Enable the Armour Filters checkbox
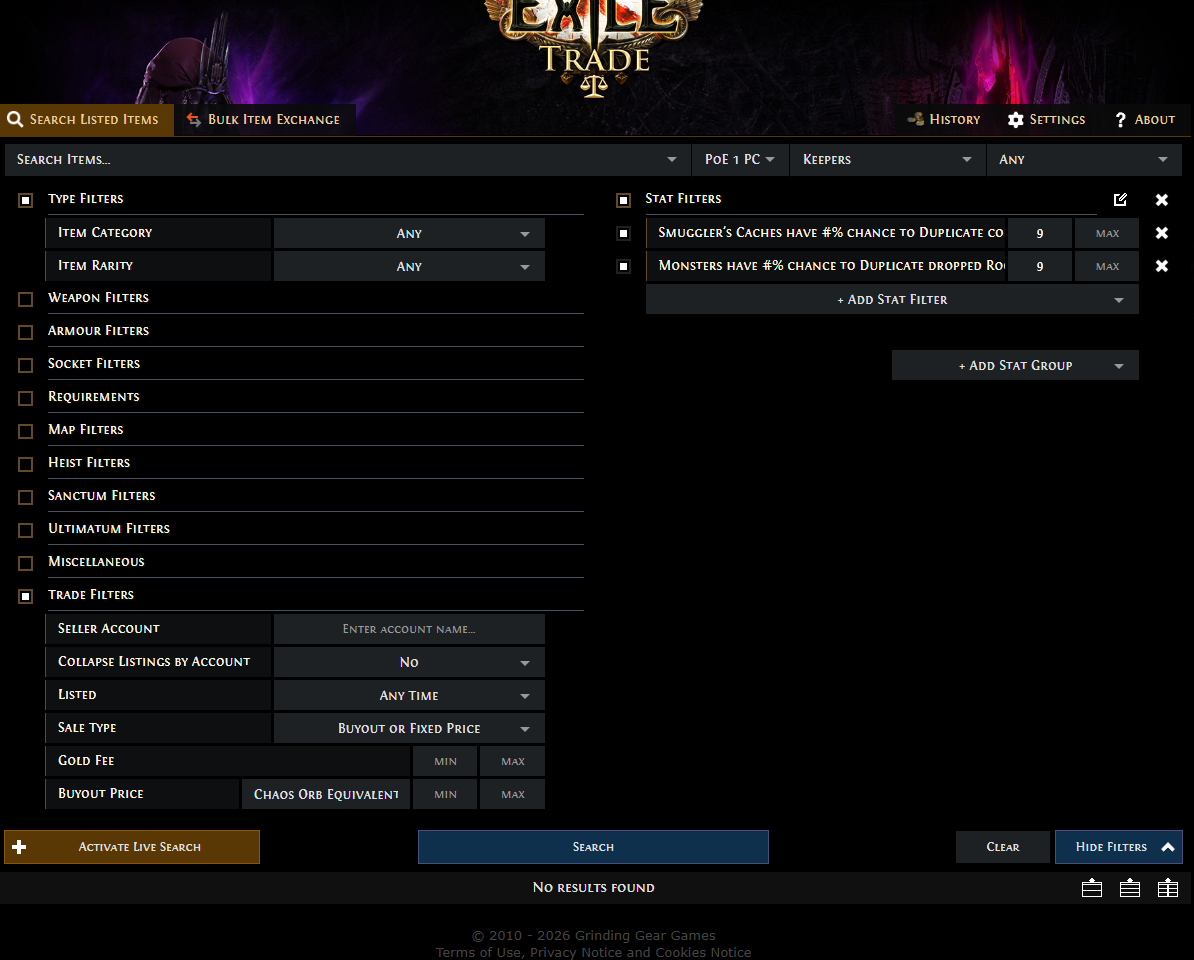This screenshot has height=960, width=1194. [x=26, y=332]
